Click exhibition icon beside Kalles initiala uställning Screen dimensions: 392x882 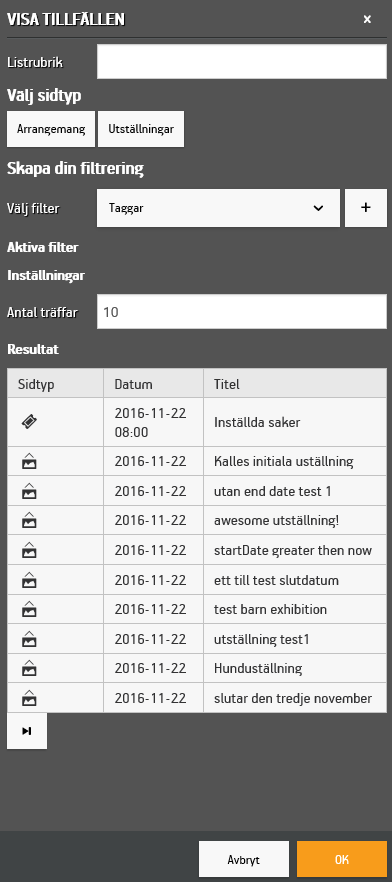click(x=29, y=462)
